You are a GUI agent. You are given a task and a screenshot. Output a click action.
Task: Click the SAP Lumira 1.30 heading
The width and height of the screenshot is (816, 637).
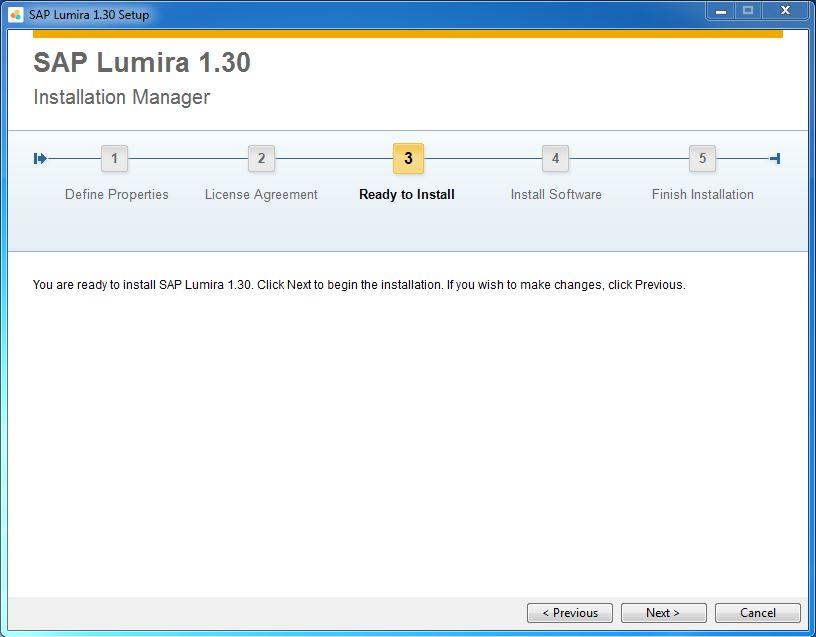coord(142,62)
